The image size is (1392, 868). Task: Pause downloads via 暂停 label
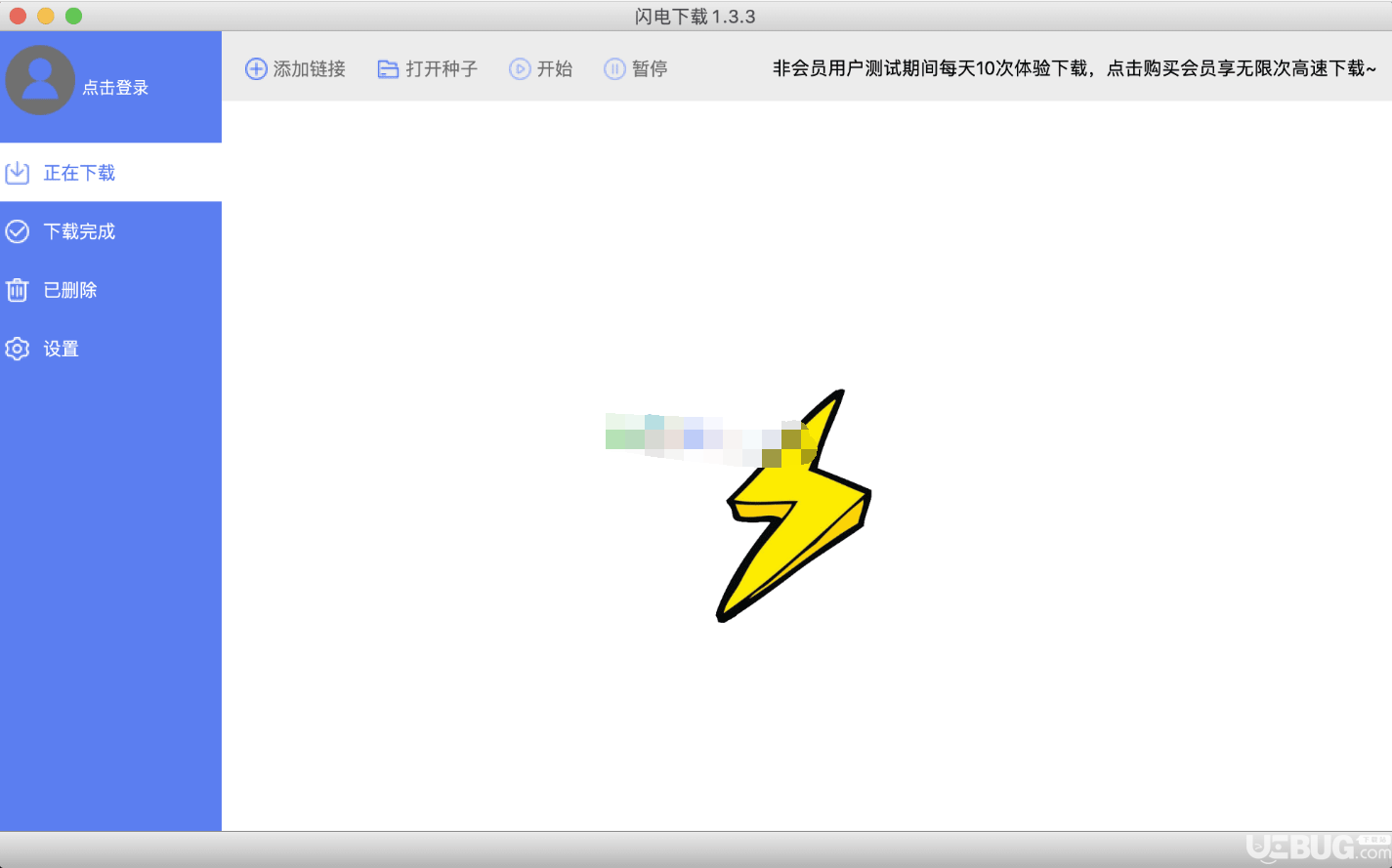click(650, 68)
